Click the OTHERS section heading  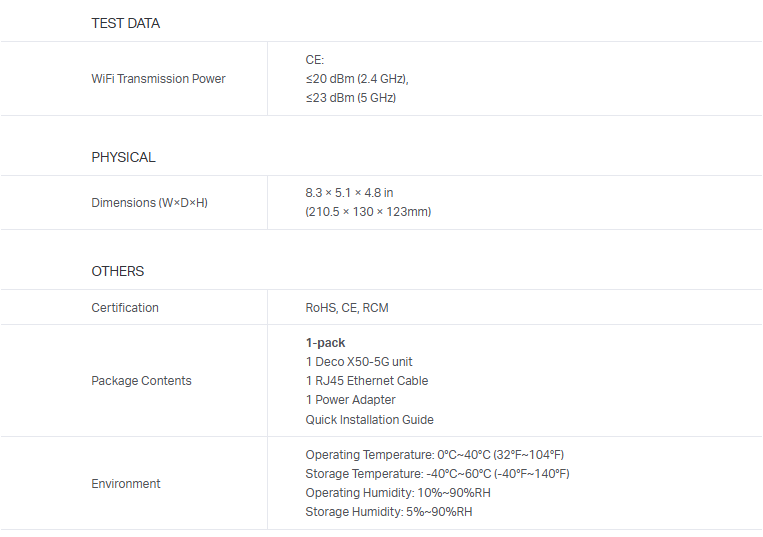[x=117, y=271]
